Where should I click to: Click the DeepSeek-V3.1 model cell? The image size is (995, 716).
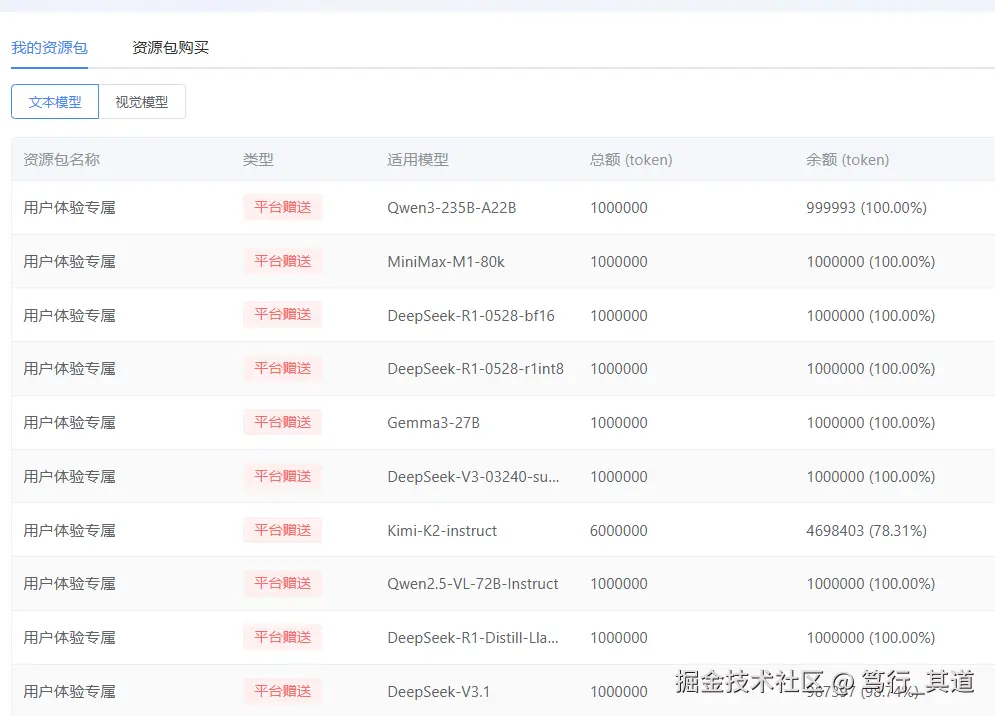pos(438,692)
